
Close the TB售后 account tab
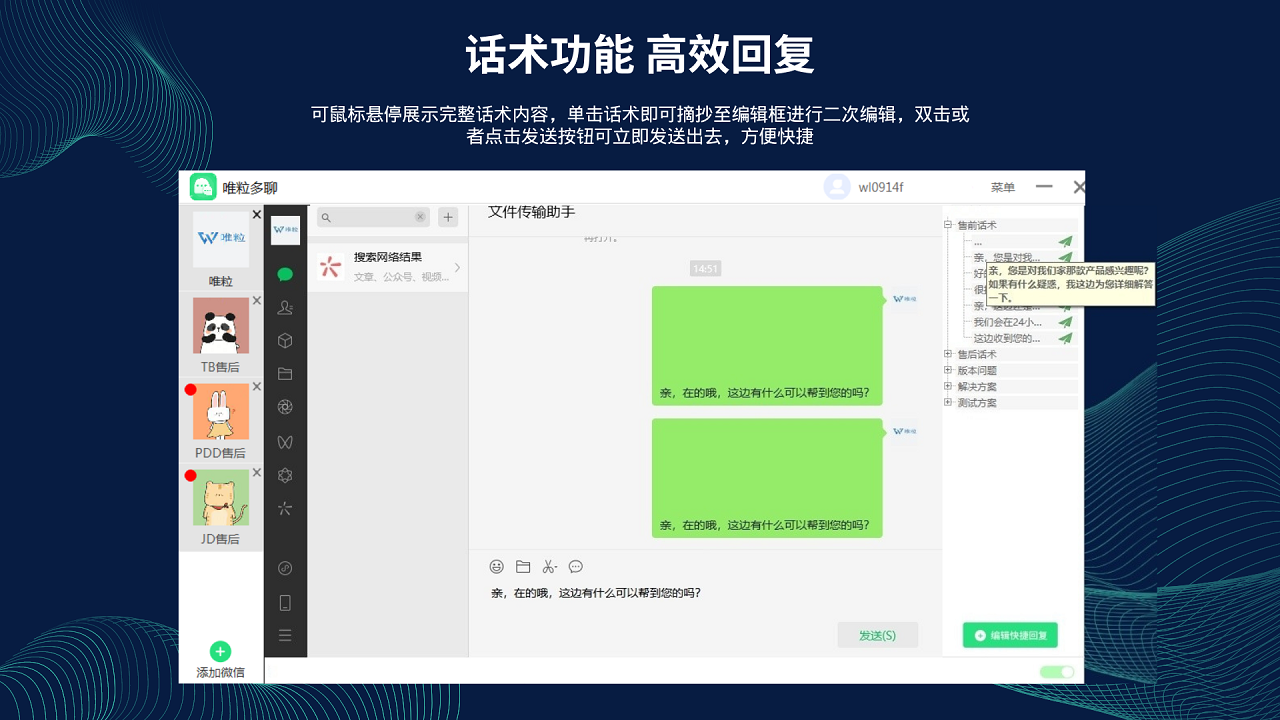point(256,301)
